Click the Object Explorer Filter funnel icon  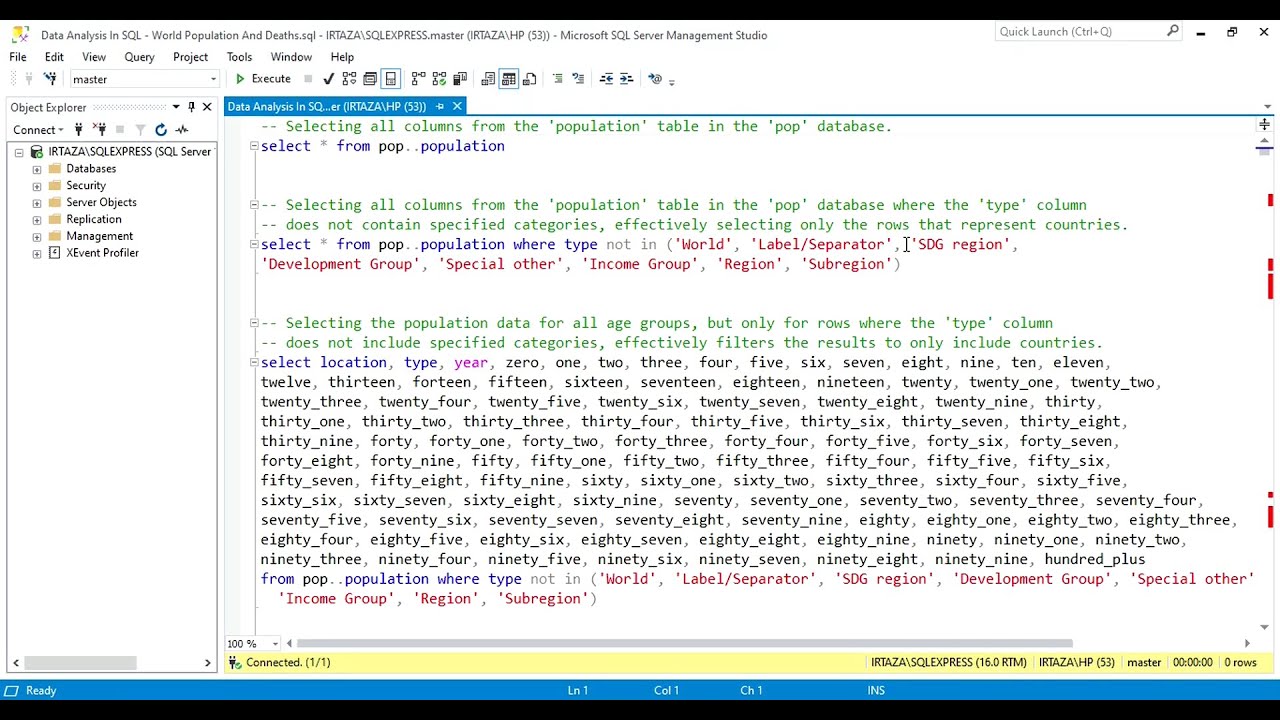click(x=140, y=129)
